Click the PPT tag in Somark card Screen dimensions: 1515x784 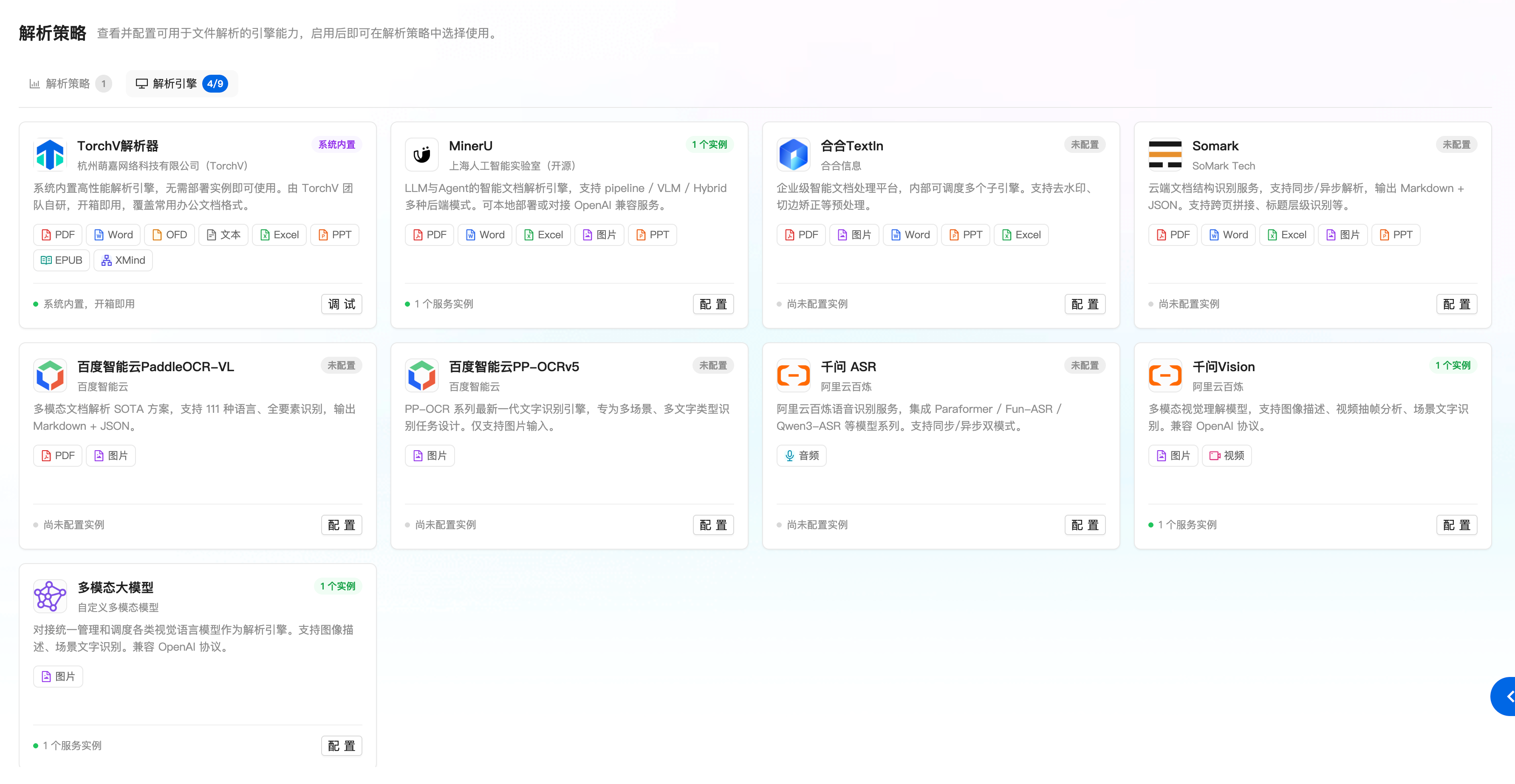pyautogui.click(x=1396, y=235)
